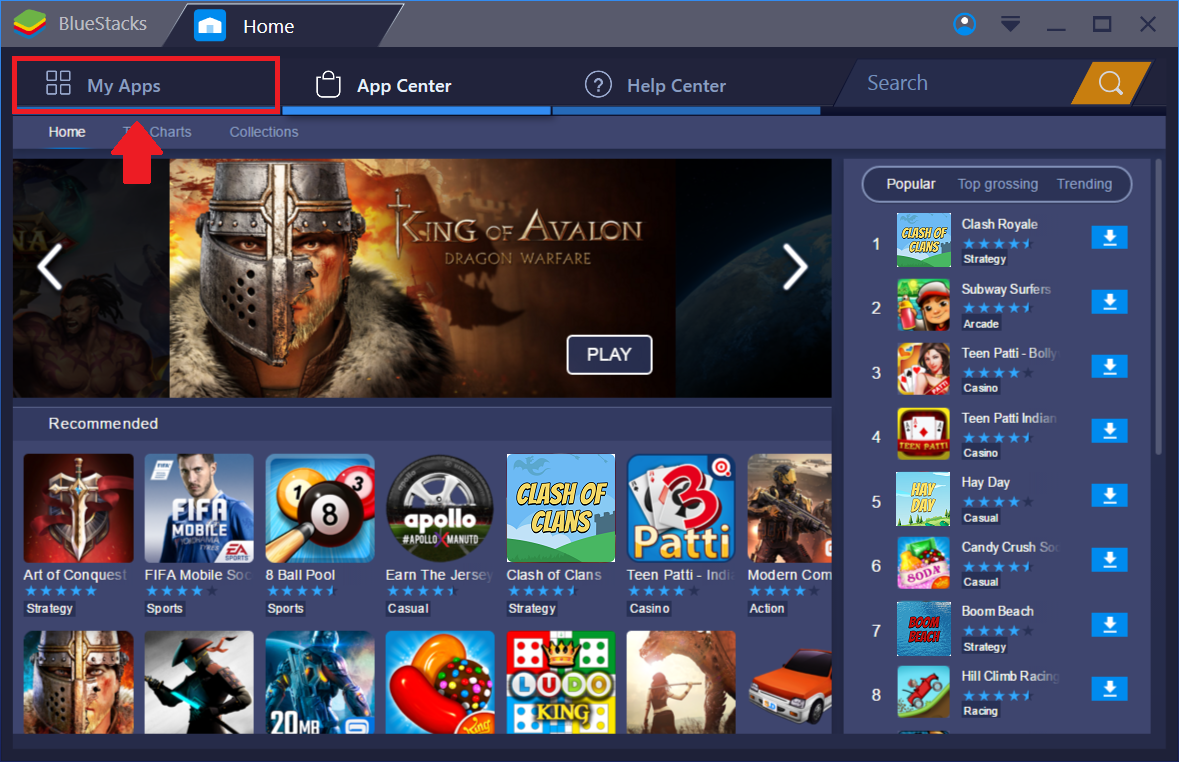
Task: Download Teen Patti Indian
Action: click(1109, 431)
